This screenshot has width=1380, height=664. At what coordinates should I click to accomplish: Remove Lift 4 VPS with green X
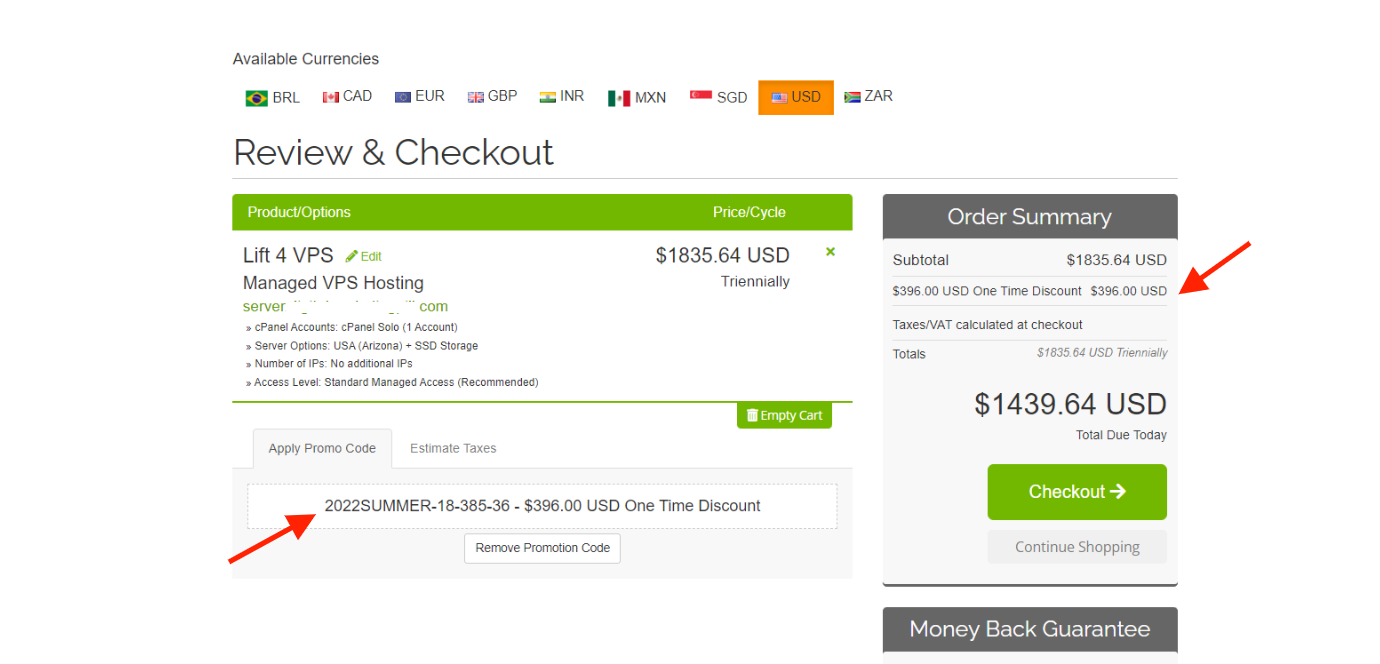830,252
